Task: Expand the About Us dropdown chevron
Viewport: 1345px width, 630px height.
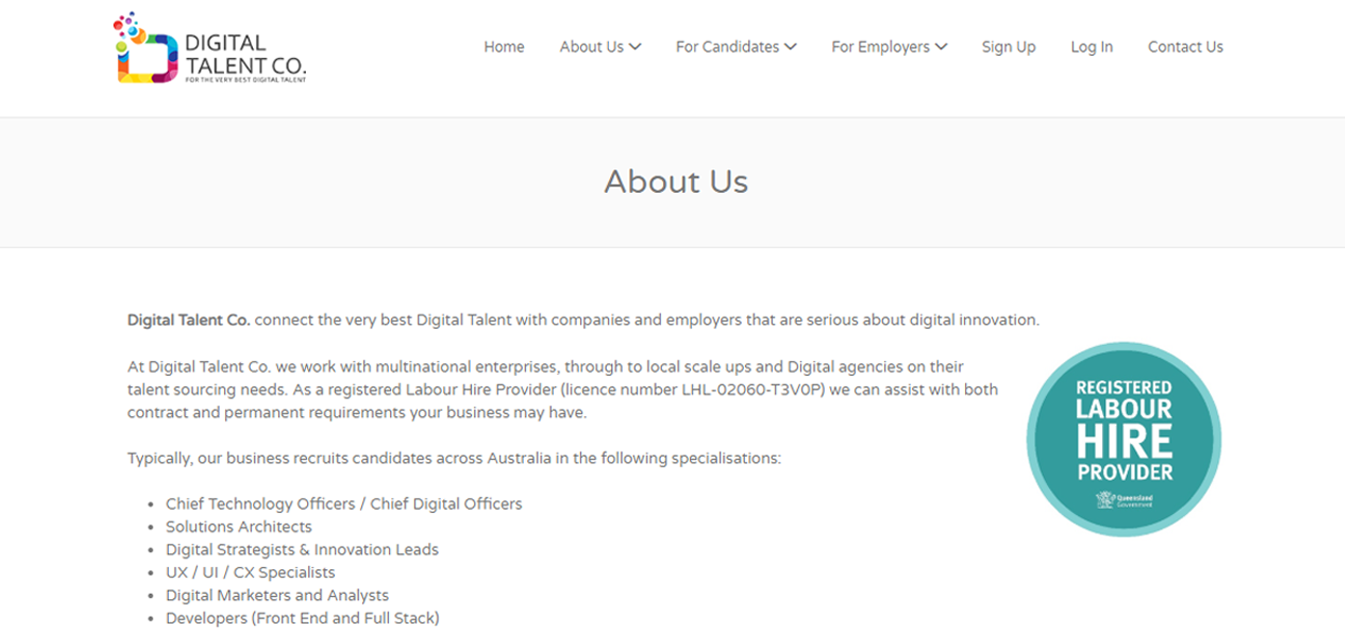Action: [635, 47]
